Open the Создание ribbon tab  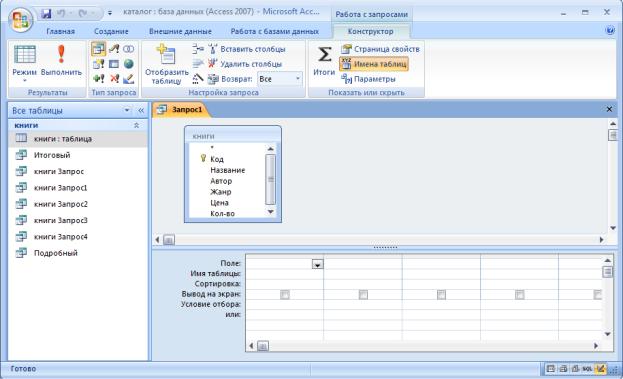pyautogui.click(x=111, y=31)
